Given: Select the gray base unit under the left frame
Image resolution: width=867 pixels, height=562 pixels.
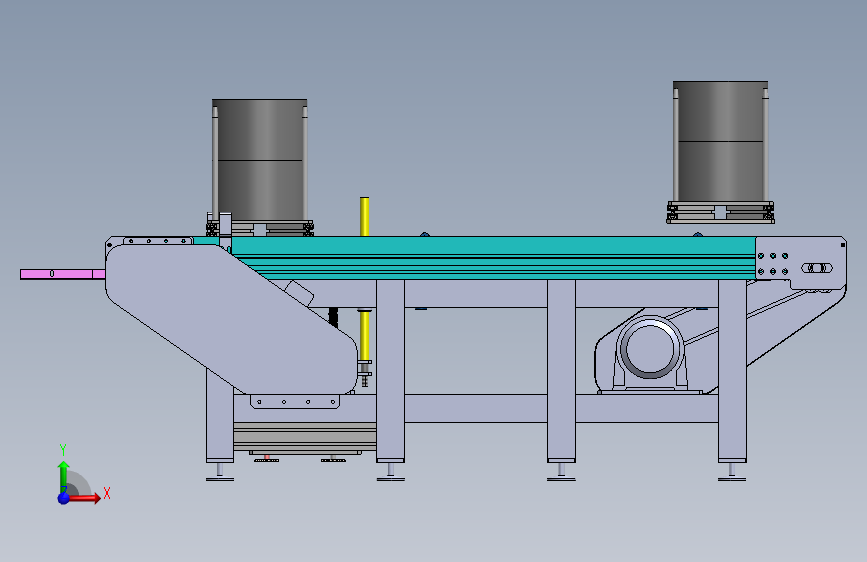Looking at the screenshot, I should 305,437.
